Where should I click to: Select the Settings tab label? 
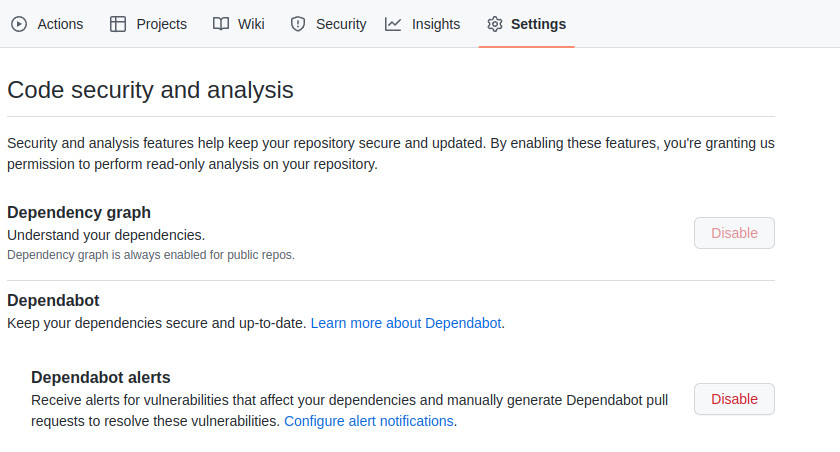click(538, 24)
